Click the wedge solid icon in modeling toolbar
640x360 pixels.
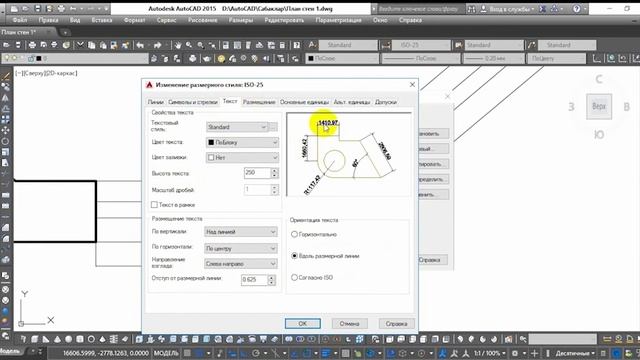tap(46, 339)
